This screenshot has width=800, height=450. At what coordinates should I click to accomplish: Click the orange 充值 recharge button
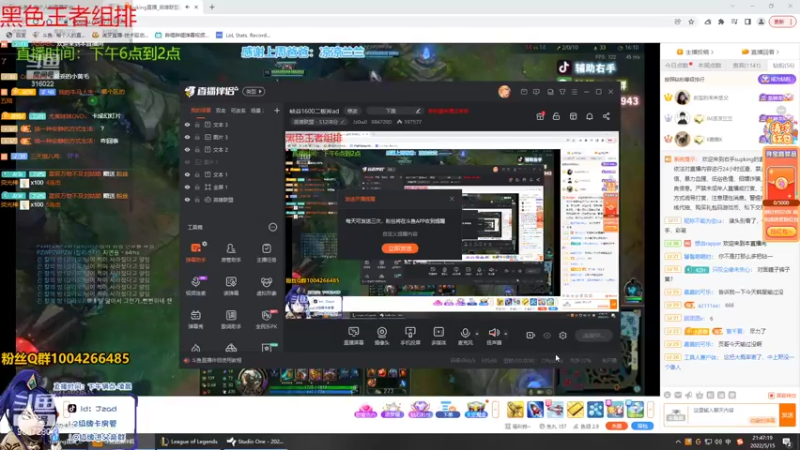616,426
